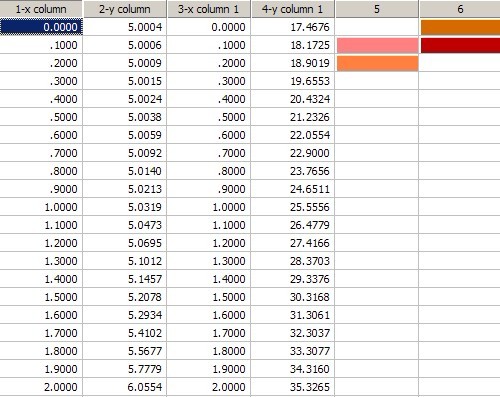Click the cell containing 5.0004
The height and width of the screenshot is (397, 500).
125,27
